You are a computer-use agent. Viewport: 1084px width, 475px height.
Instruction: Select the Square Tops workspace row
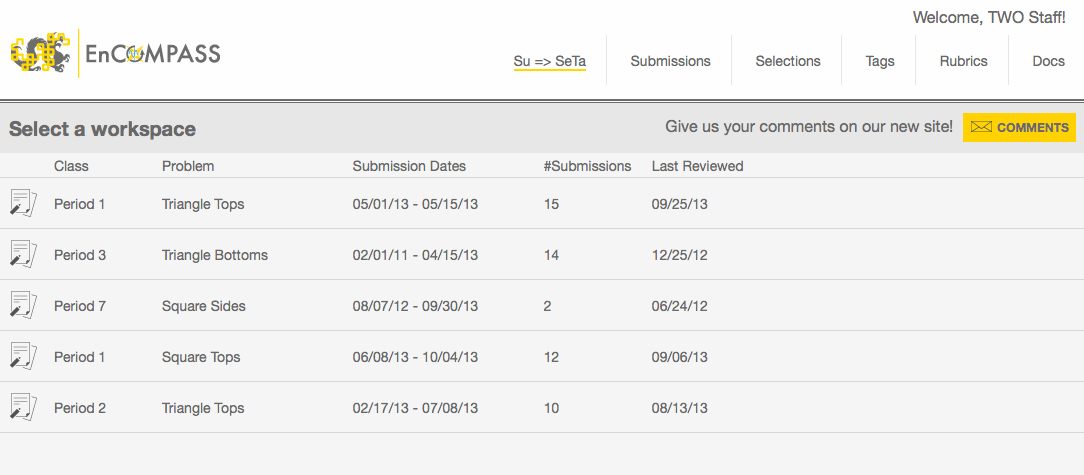(201, 357)
